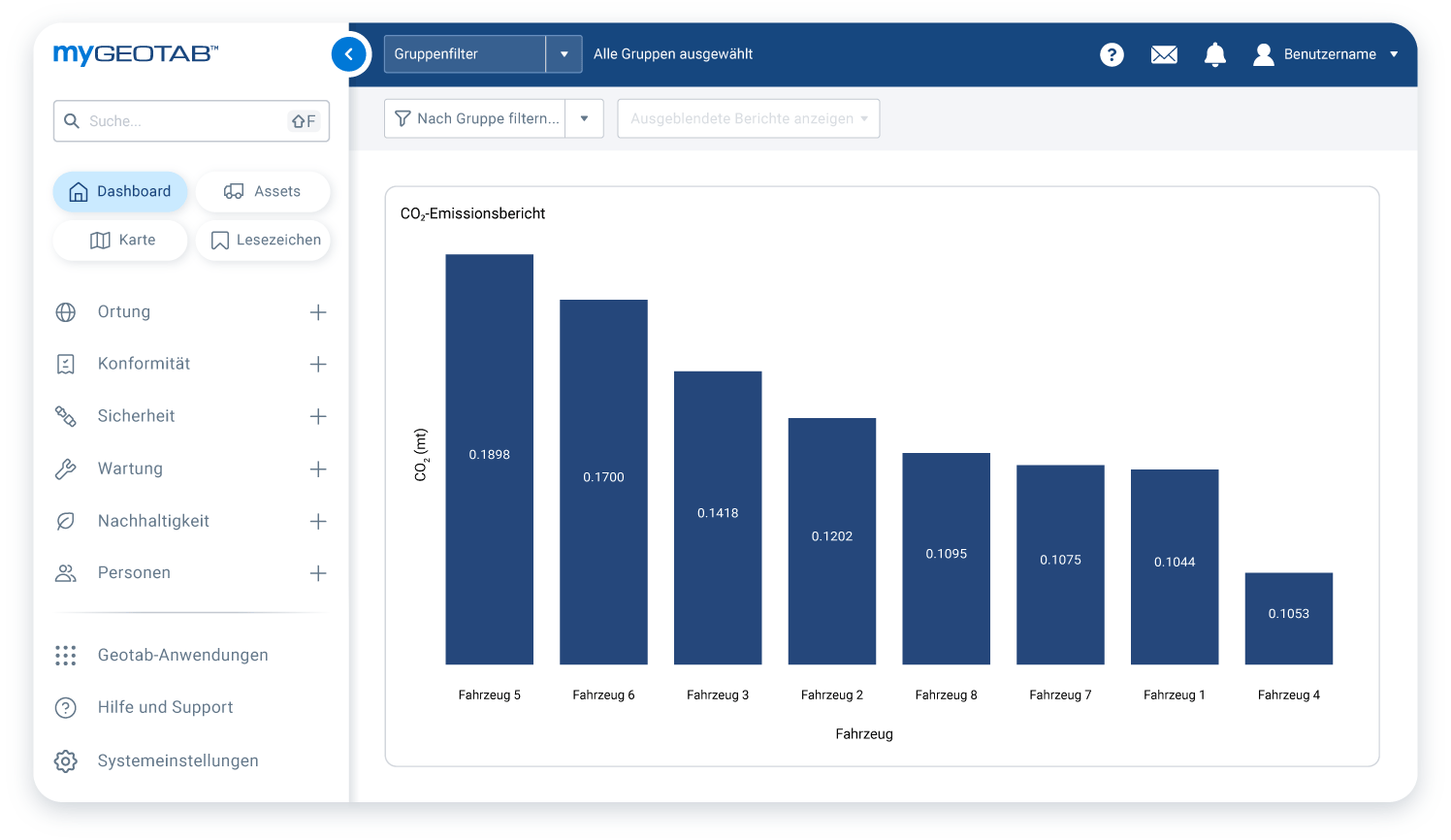Viewport: 1451px width, 840px height.
Task: Check notifications via the bell icon
Action: [x=1214, y=54]
